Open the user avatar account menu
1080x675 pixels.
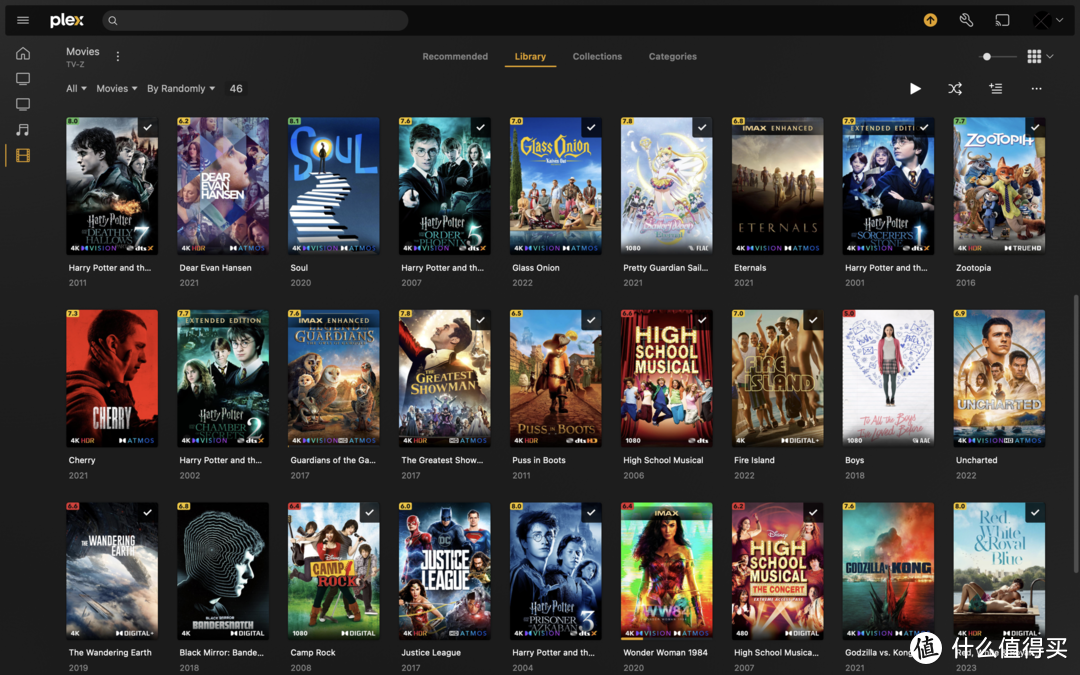[x=1048, y=20]
